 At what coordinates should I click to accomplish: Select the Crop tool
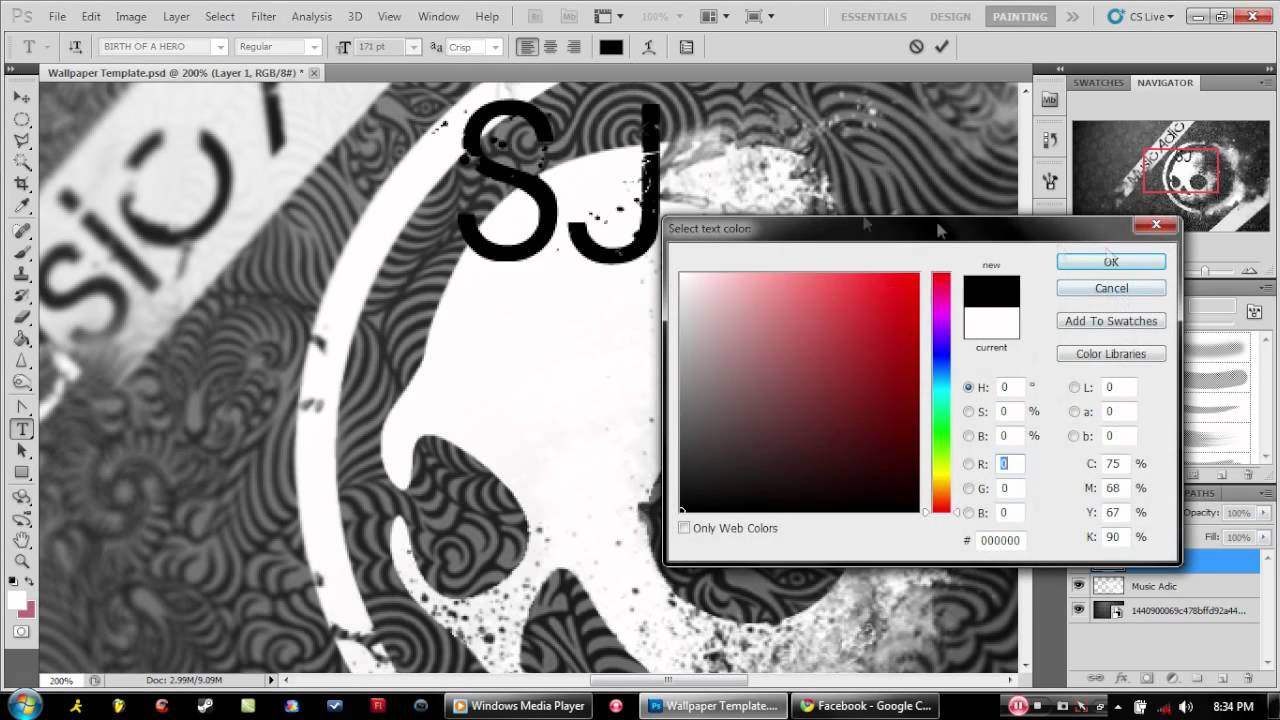click(21, 185)
